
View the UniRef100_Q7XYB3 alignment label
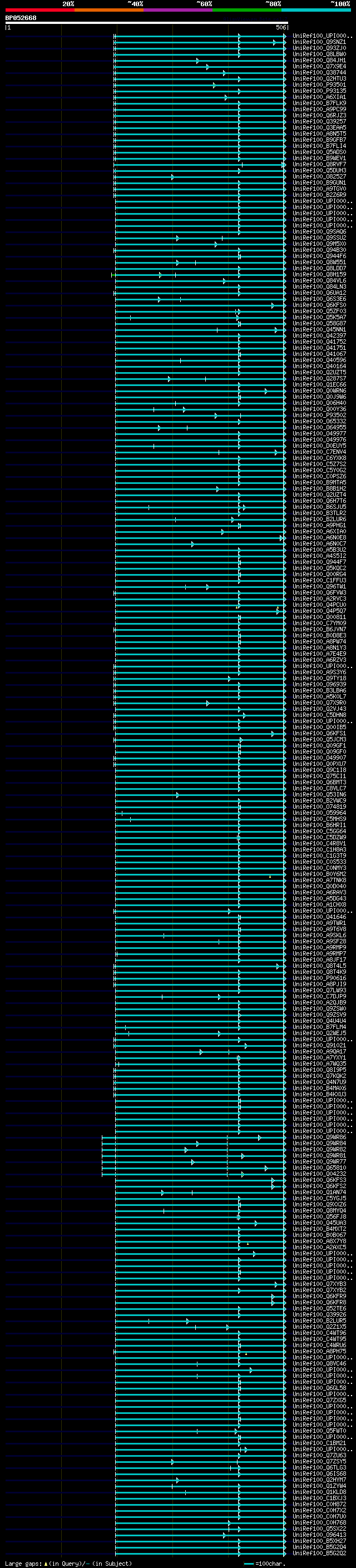319,1284
